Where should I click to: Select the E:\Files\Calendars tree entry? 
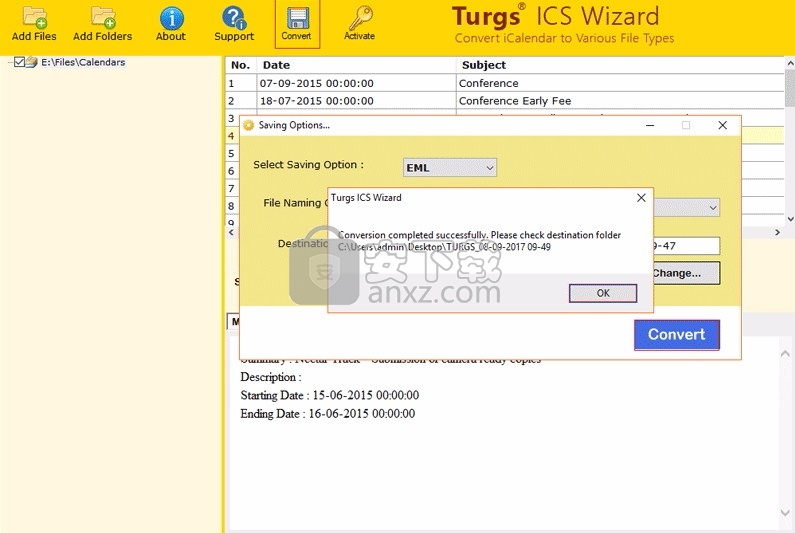[83, 62]
